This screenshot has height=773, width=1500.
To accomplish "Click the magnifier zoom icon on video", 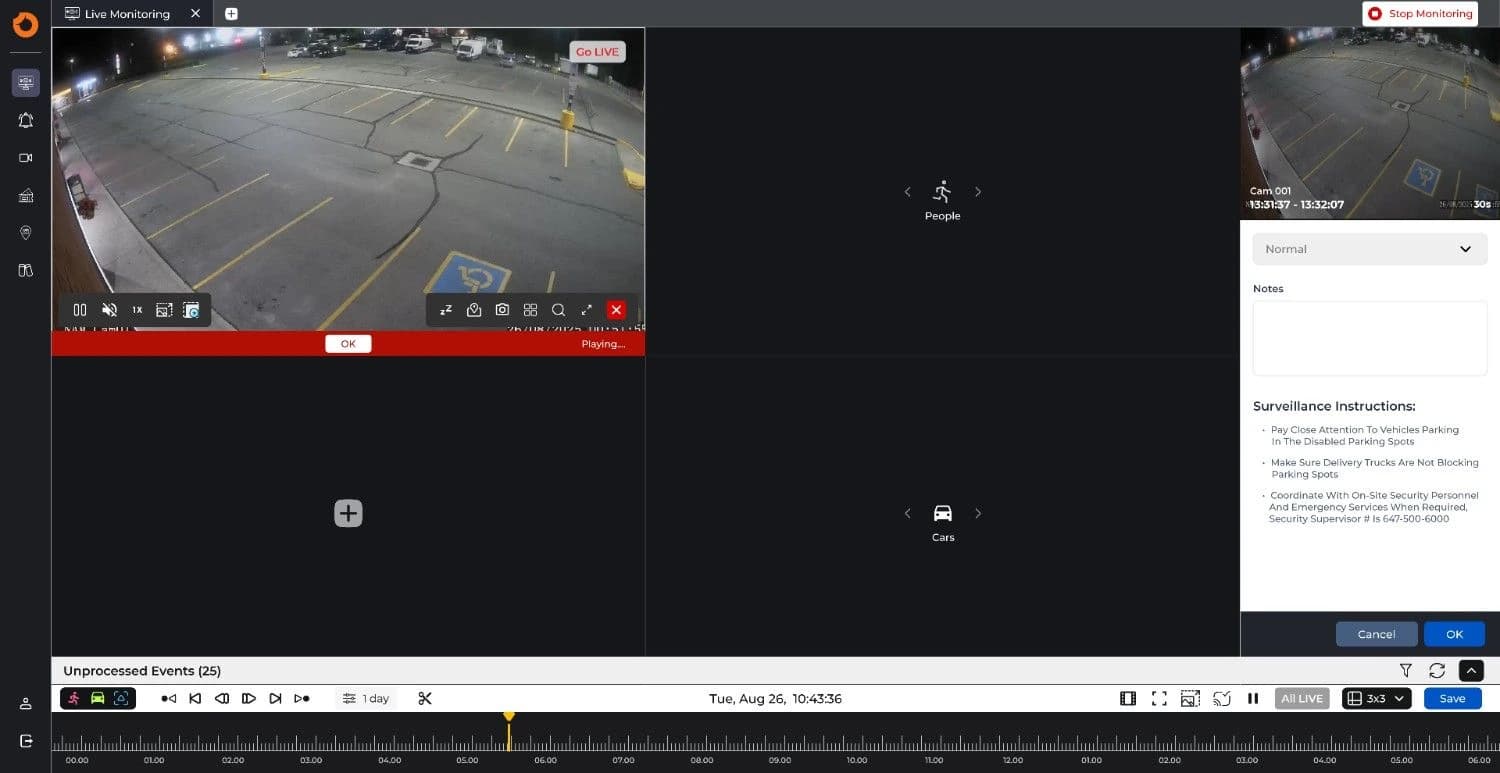I will click(558, 310).
